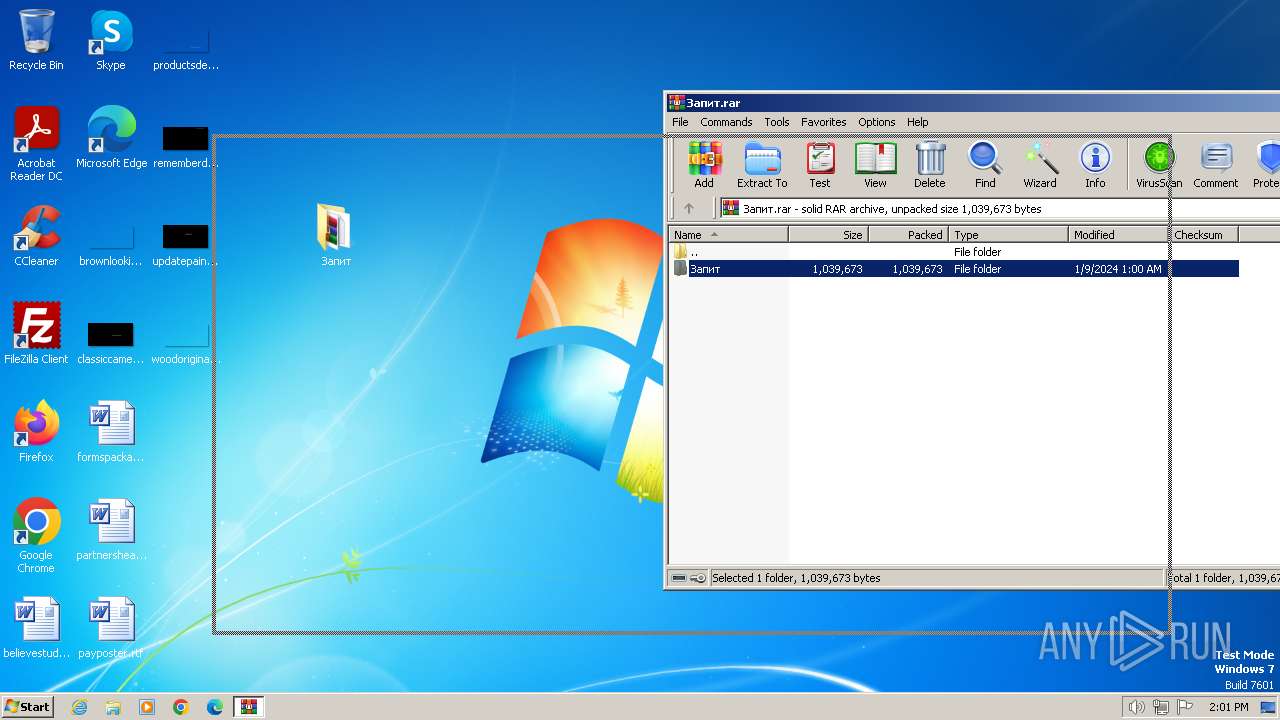1280x720 pixels.
Task: Click the Find magnifier icon
Action: [985, 165]
